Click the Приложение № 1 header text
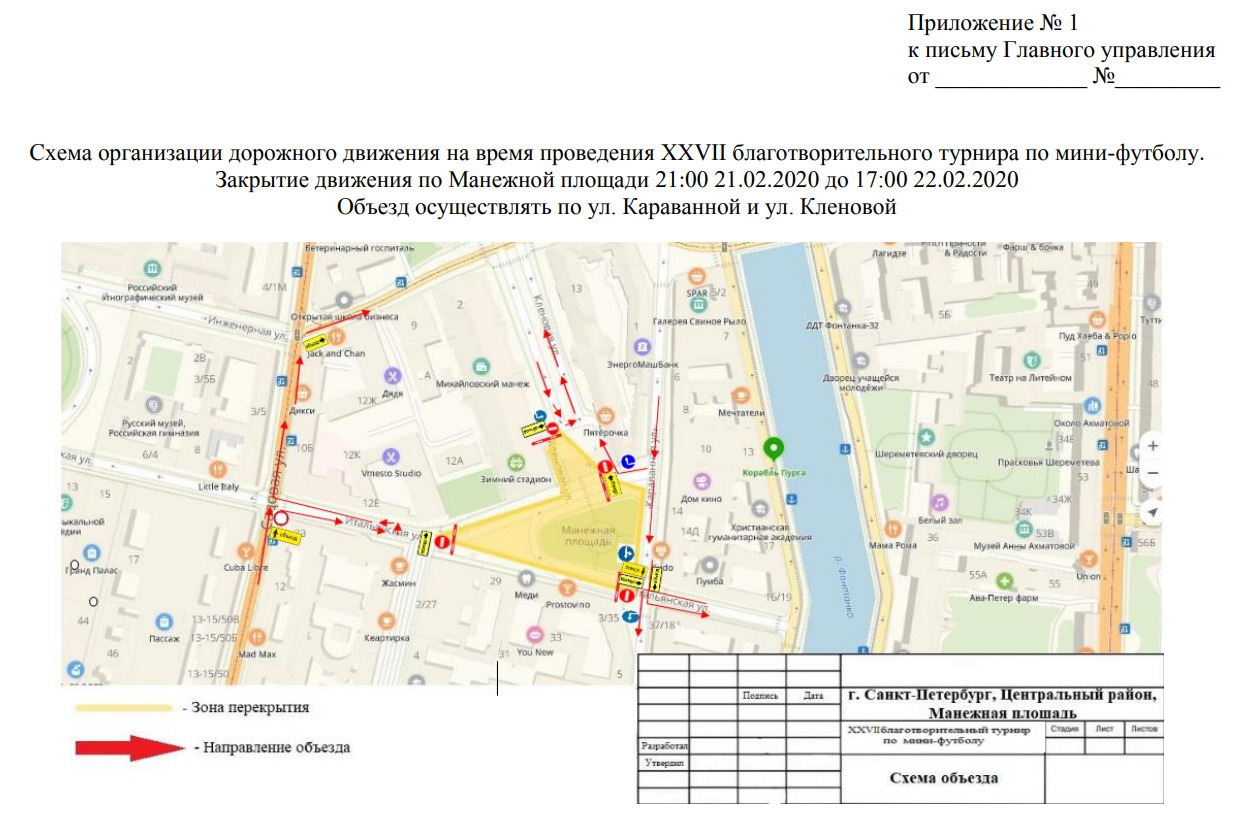This screenshot has height=837, width=1251. (x=993, y=23)
